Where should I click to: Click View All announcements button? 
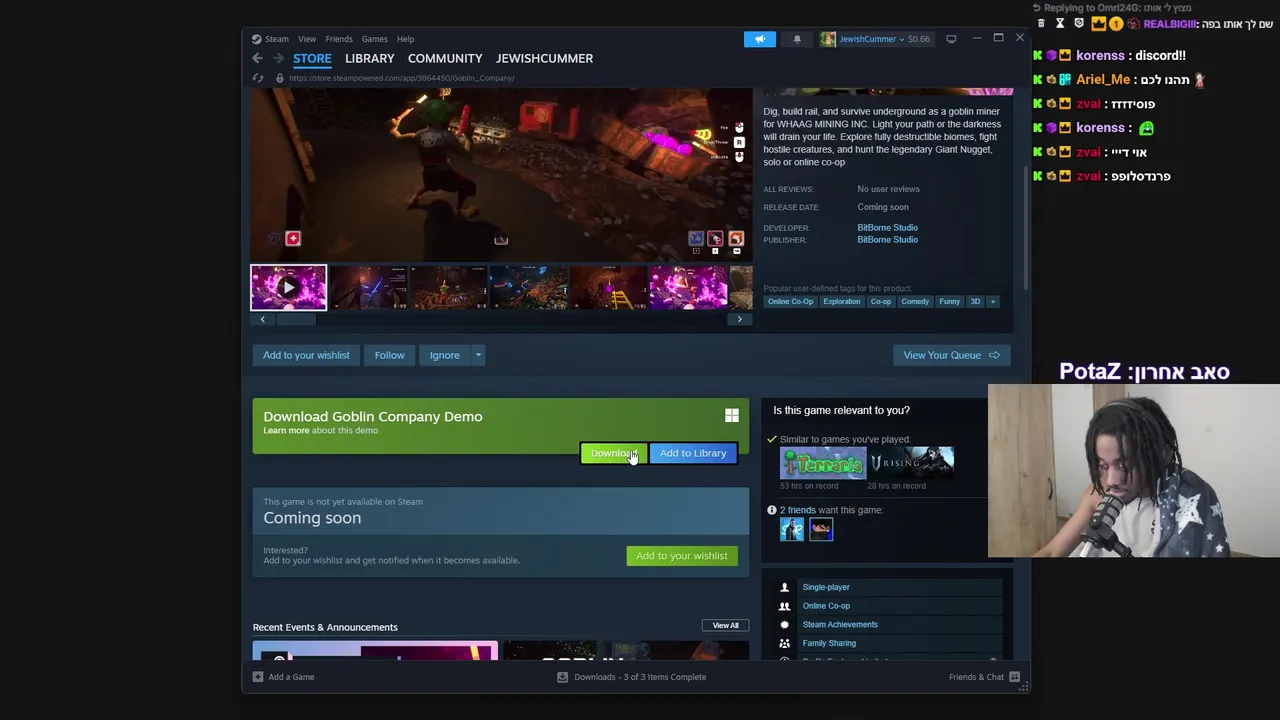[726, 626]
